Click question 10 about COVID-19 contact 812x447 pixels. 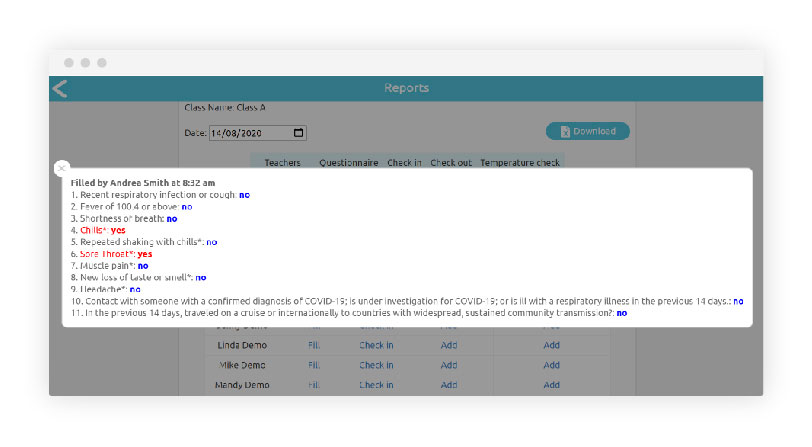407,301
